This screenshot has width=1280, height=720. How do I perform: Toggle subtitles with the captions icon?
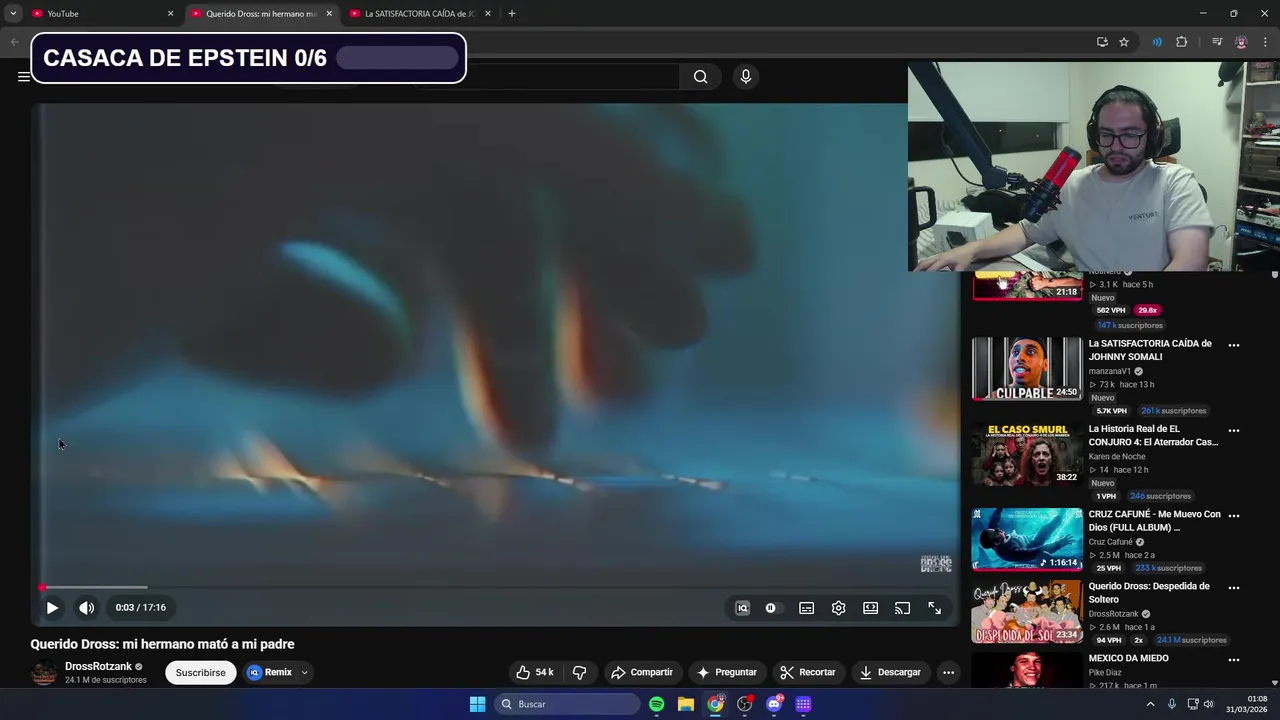(x=806, y=608)
